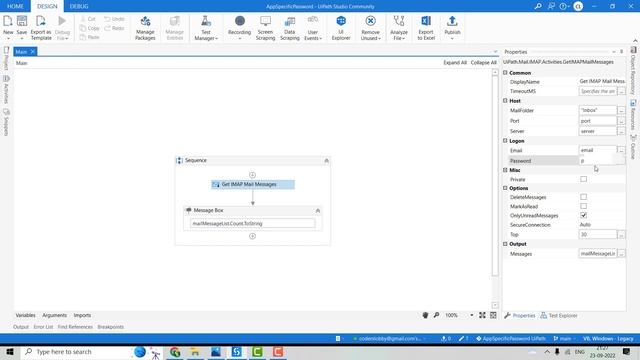Start the Recording tool

tap(240, 27)
